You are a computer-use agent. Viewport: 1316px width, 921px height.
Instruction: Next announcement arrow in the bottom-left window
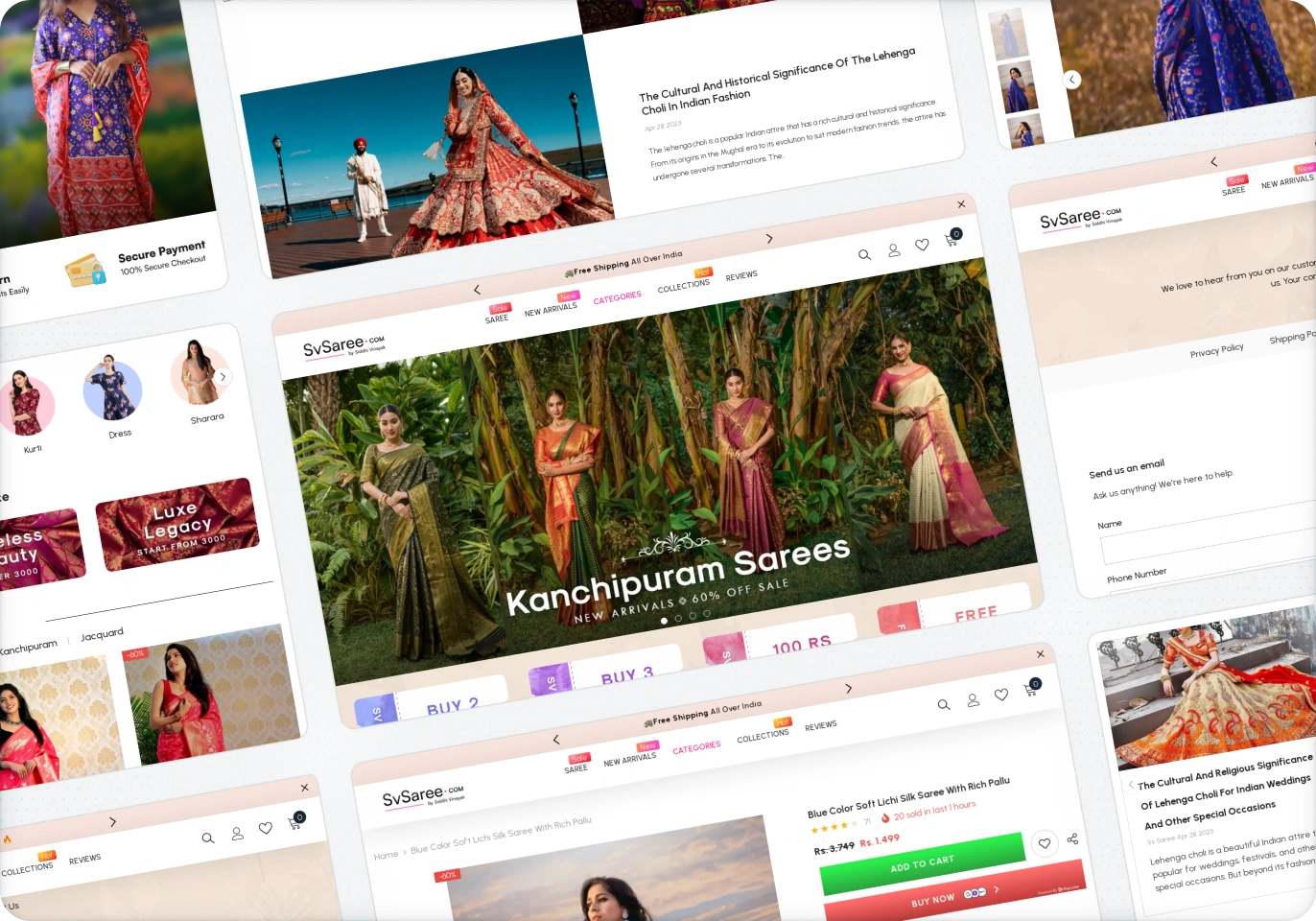tap(112, 822)
